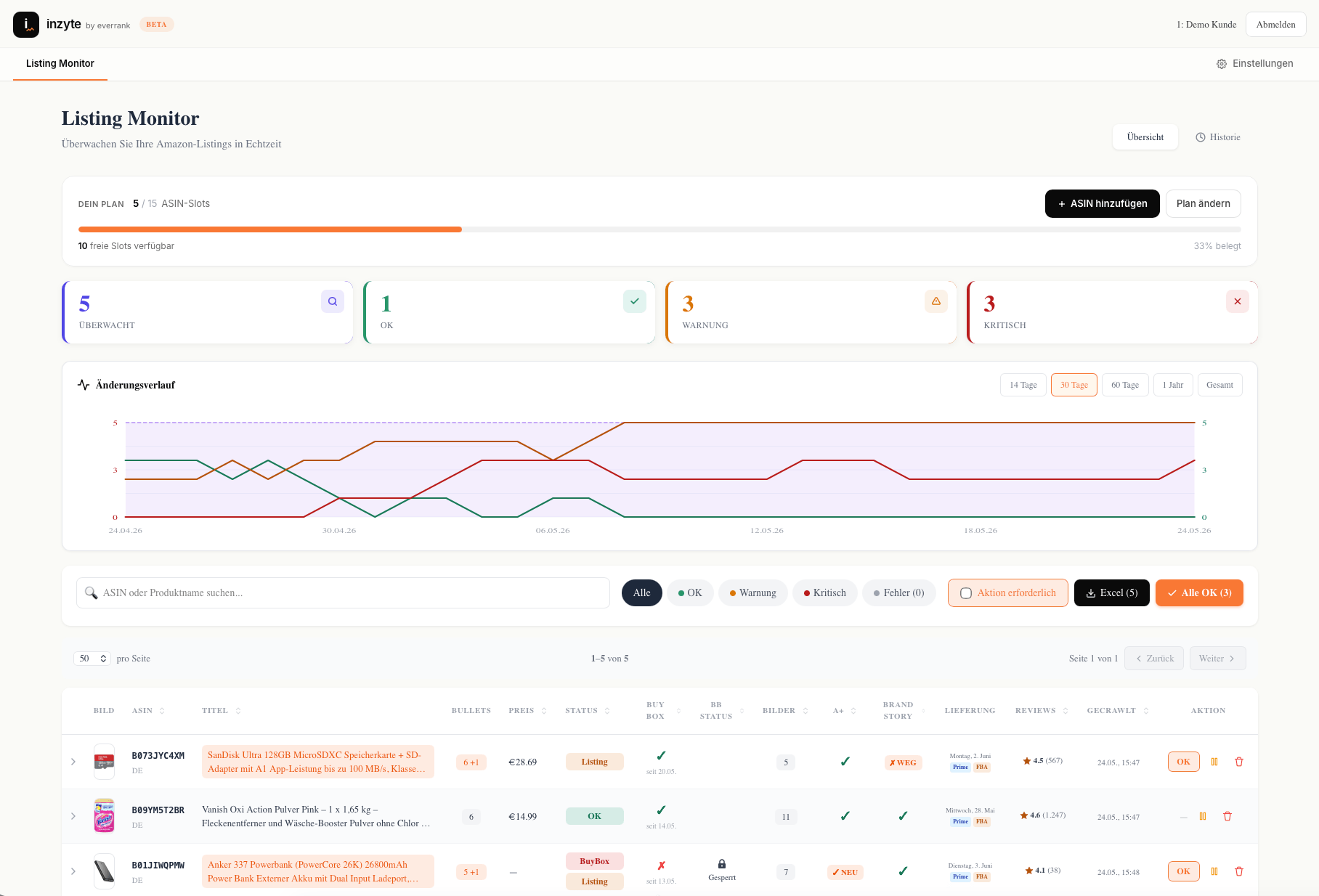Sort table by Status column
Viewport: 1319px width, 896px height.
pyautogui.click(x=588, y=711)
